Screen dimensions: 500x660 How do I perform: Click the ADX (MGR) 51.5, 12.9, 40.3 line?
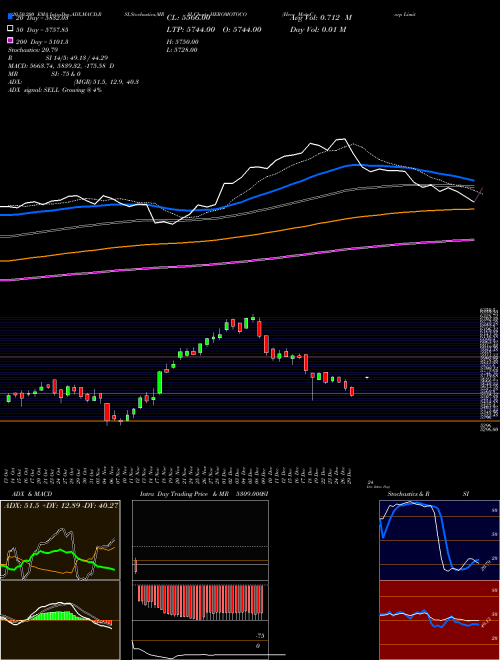pos(73,82)
